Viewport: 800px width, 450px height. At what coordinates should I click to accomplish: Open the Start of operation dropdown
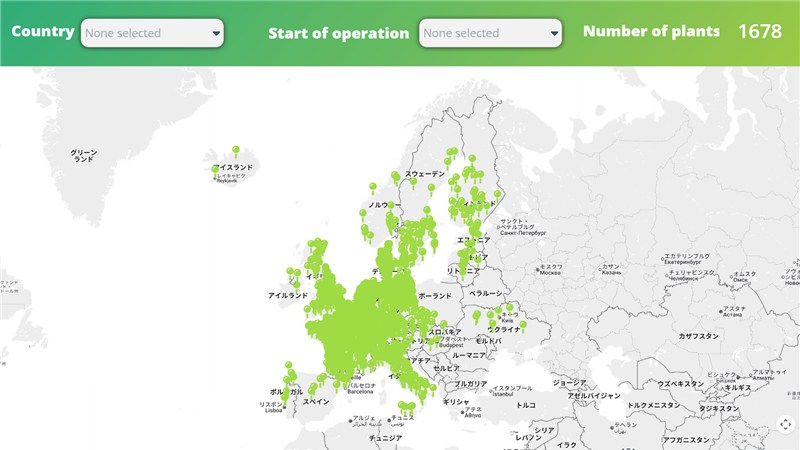[x=490, y=33]
